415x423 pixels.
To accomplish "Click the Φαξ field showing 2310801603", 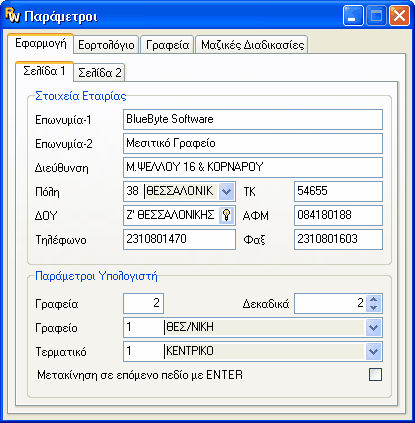I will point(338,239).
